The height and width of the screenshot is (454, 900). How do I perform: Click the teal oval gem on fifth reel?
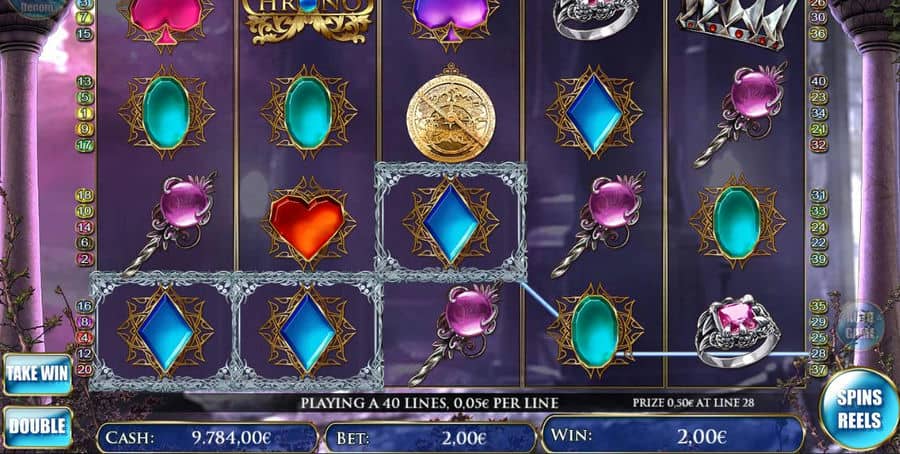tap(737, 222)
